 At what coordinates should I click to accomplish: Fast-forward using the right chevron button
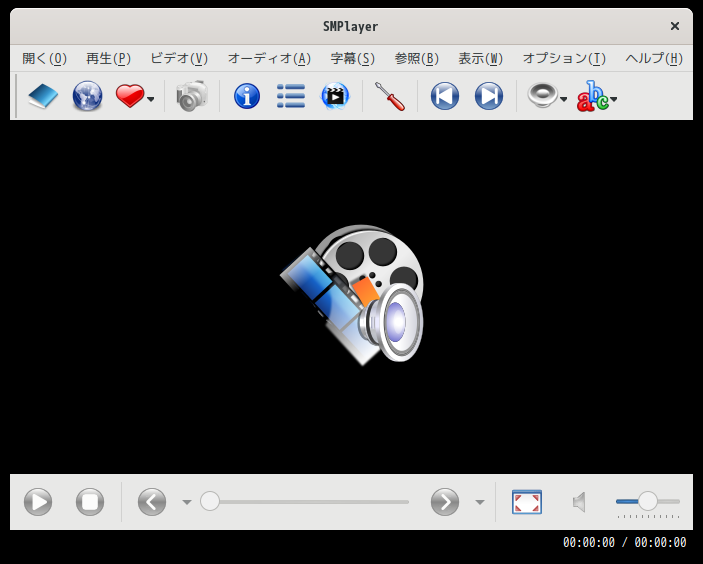tap(445, 502)
